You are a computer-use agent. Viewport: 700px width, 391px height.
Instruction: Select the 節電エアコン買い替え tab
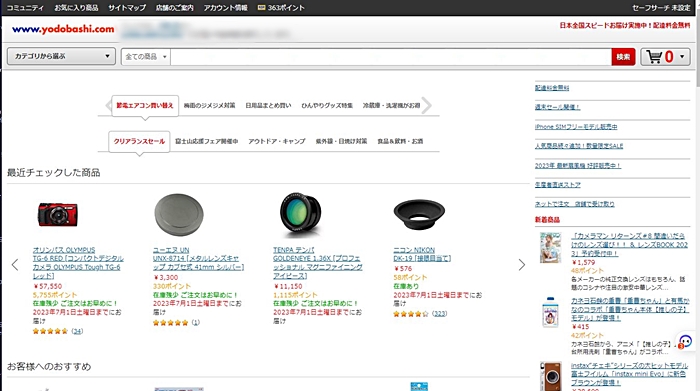tap(145, 106)
